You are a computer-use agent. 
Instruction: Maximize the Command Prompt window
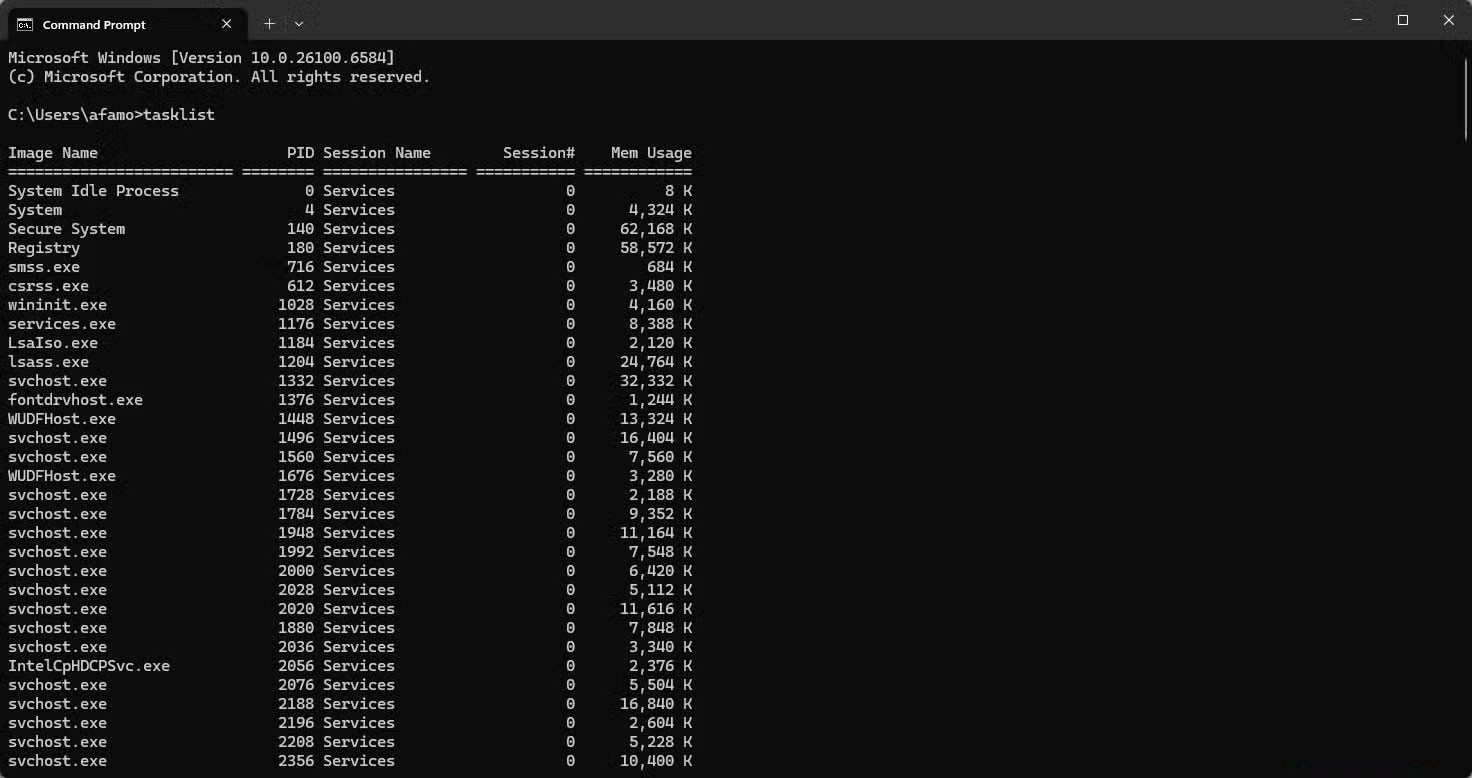point(1403,19)
